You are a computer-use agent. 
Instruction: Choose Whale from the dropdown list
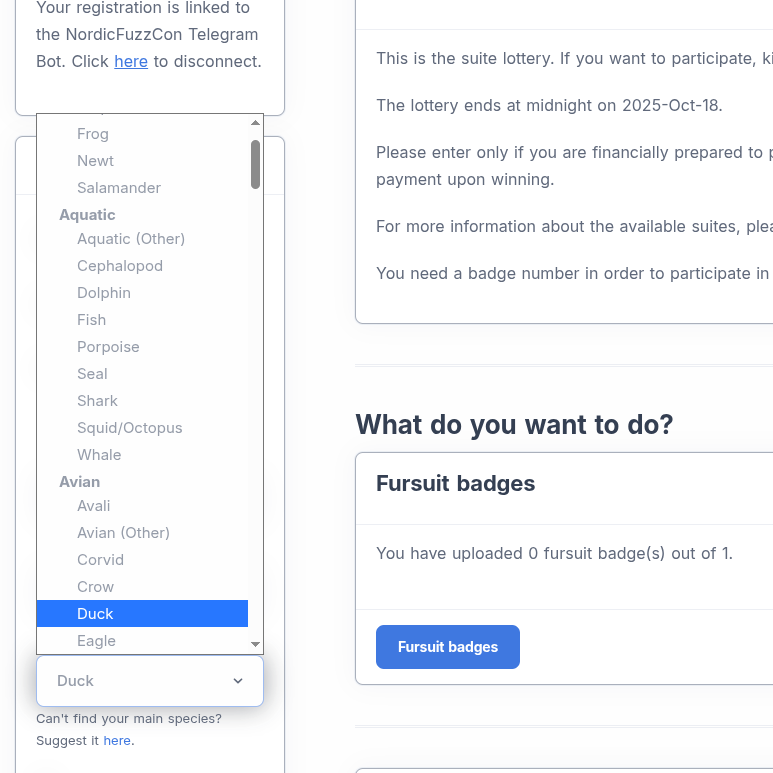[x=99, y=455]
